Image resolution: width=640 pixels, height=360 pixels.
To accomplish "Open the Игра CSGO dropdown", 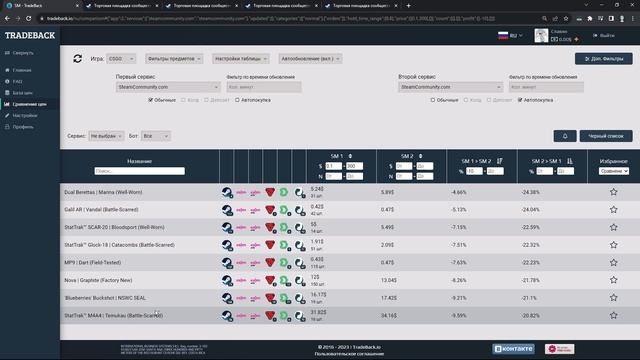I will pos(121,59).
